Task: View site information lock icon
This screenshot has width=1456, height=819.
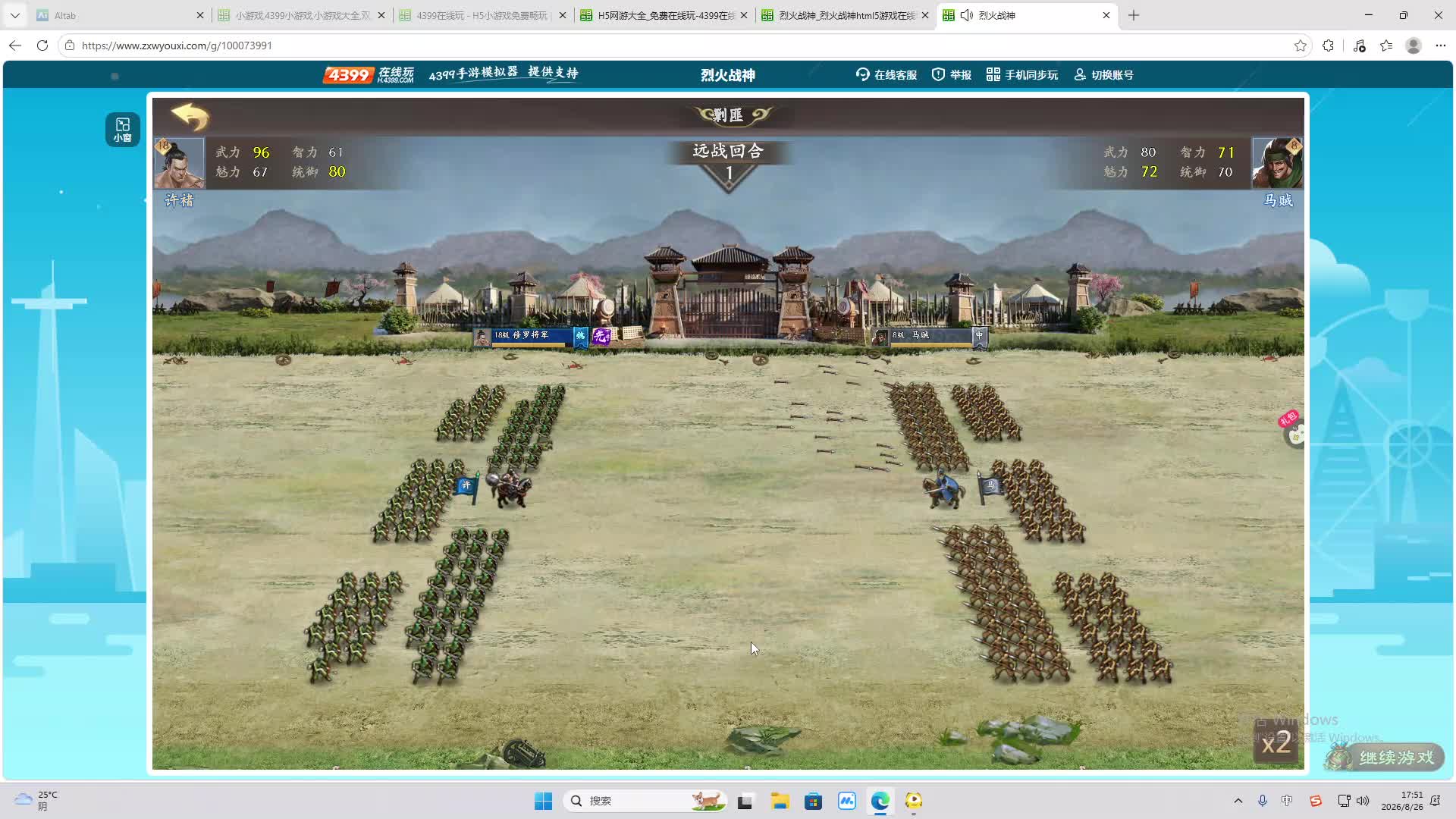Action: pyautogui.click(x=70, y=45)
